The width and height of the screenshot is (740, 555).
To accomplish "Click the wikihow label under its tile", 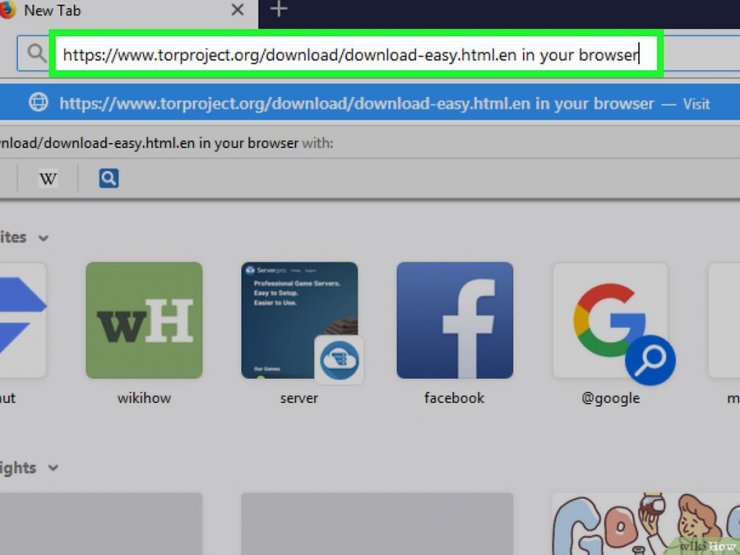I will coord(144,398).
